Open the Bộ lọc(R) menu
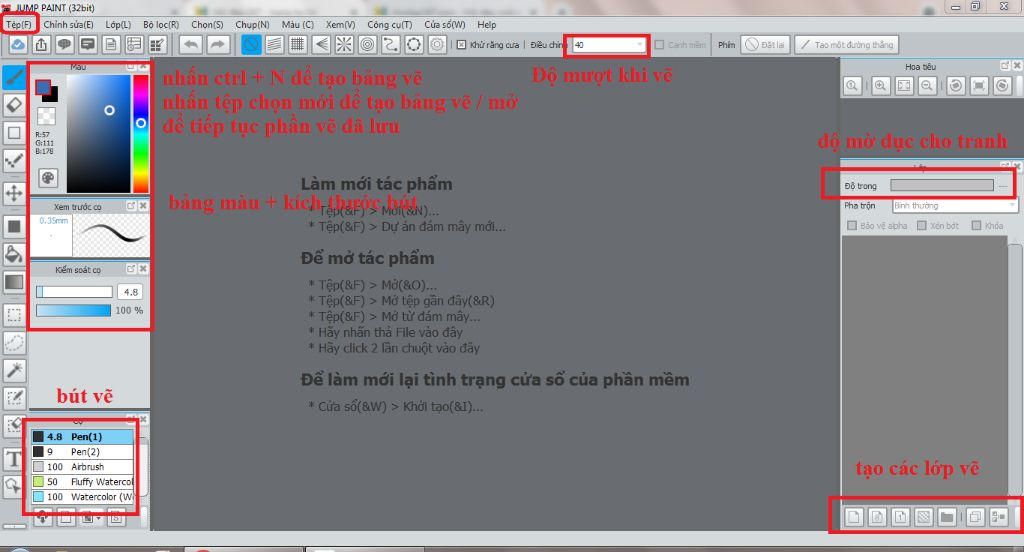The width and height of the screenshot is (1024, 552). (x=161, y=24)
